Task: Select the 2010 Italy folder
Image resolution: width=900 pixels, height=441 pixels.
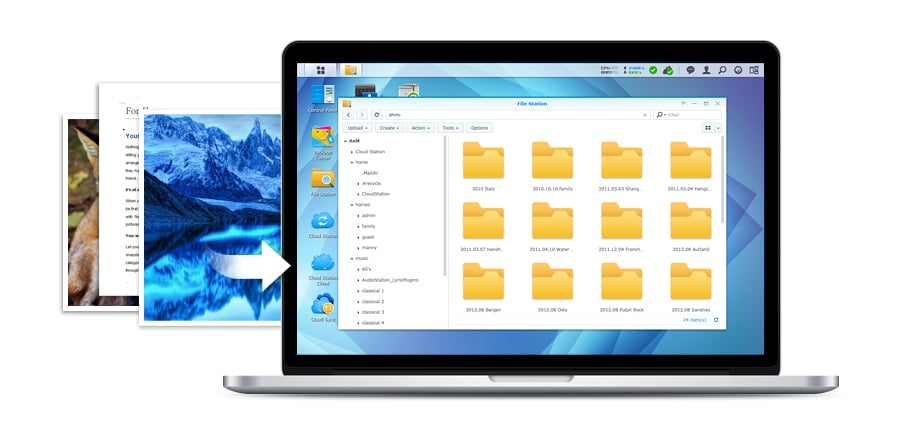Action: click(483, 165)
